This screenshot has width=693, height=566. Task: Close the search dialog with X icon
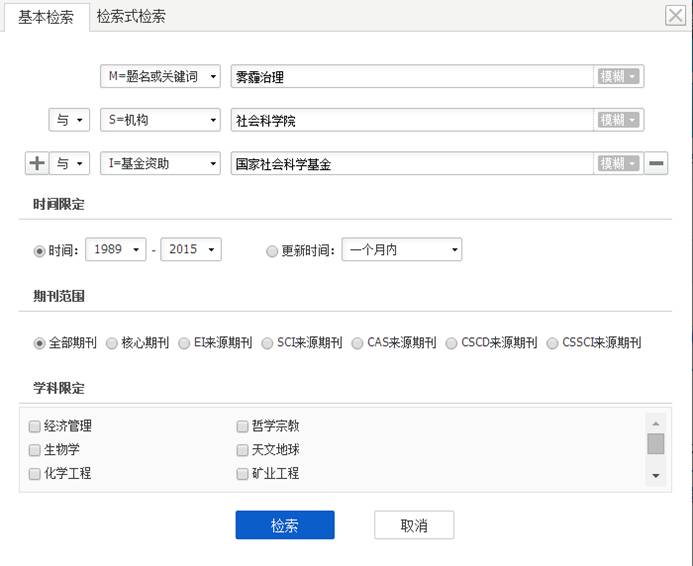pos(675,15)
